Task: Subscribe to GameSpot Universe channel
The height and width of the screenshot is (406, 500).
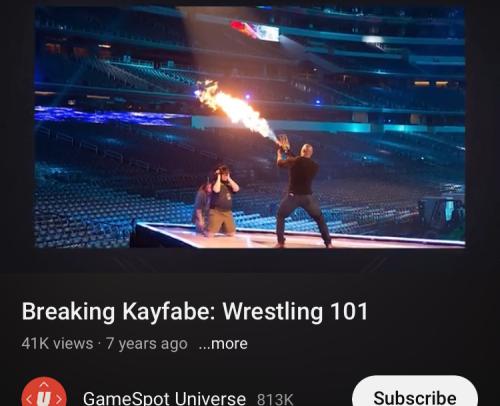Action: (x=415, y=393)
